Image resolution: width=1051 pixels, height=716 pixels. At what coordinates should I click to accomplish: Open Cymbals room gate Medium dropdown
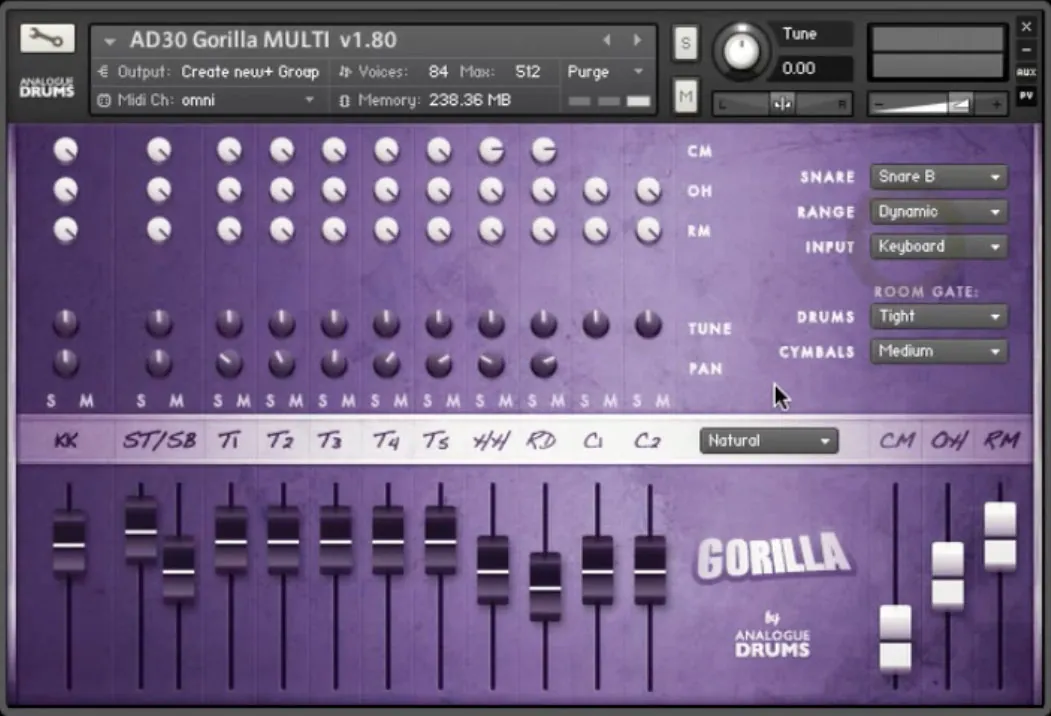pos(938,351)
